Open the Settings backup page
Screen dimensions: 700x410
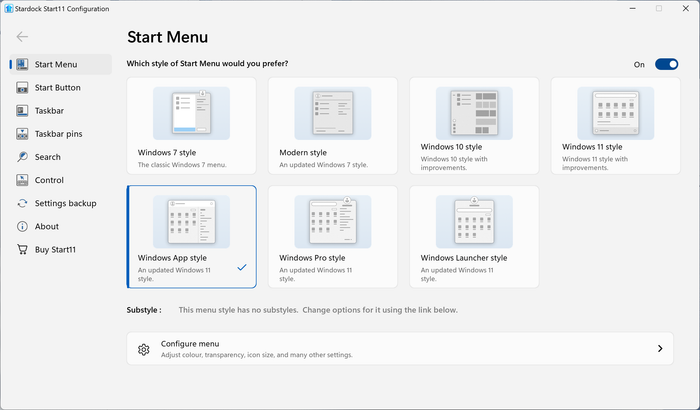pos(61,203)
